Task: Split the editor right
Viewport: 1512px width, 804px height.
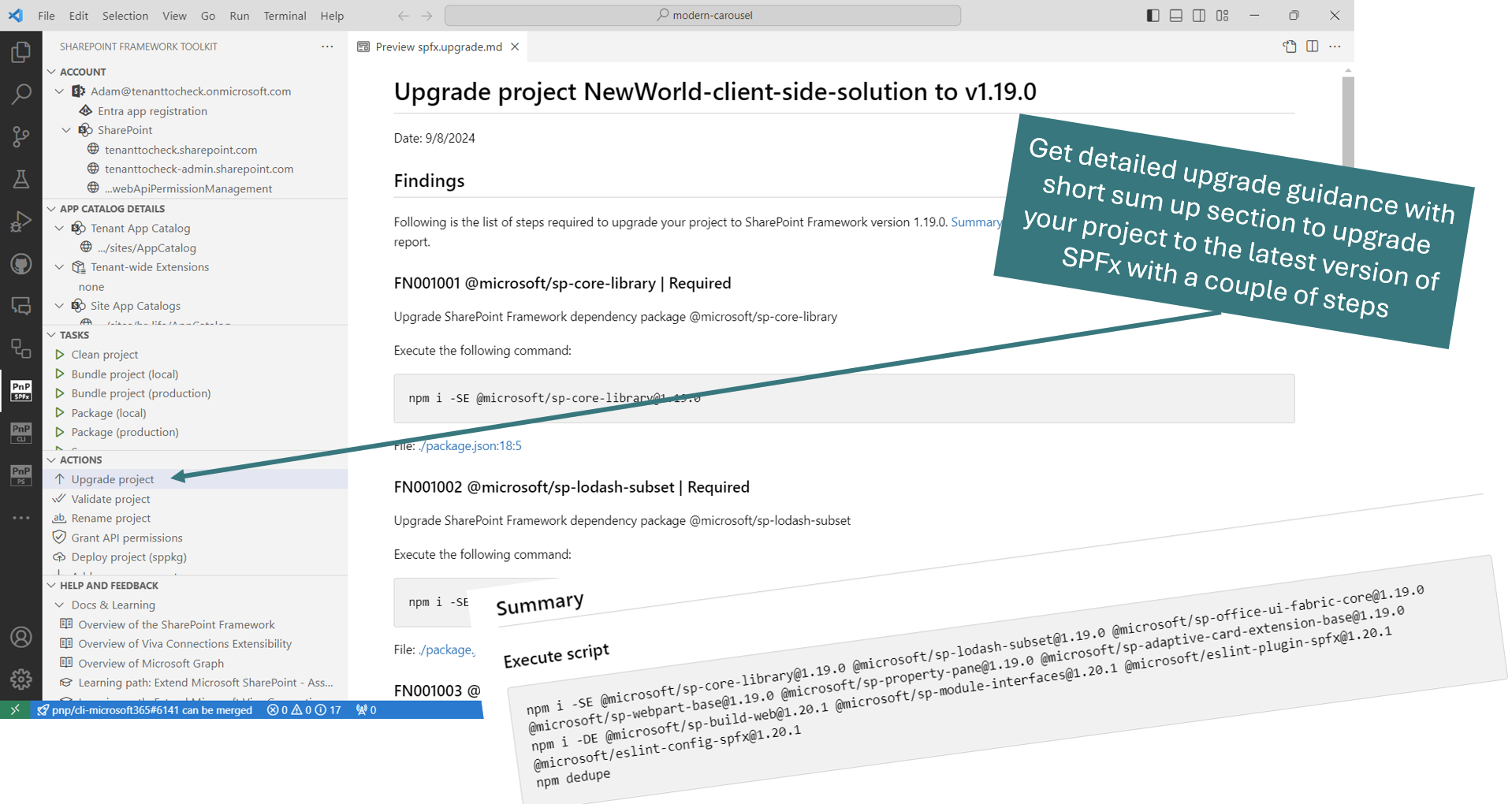Action: point(1312,47)
